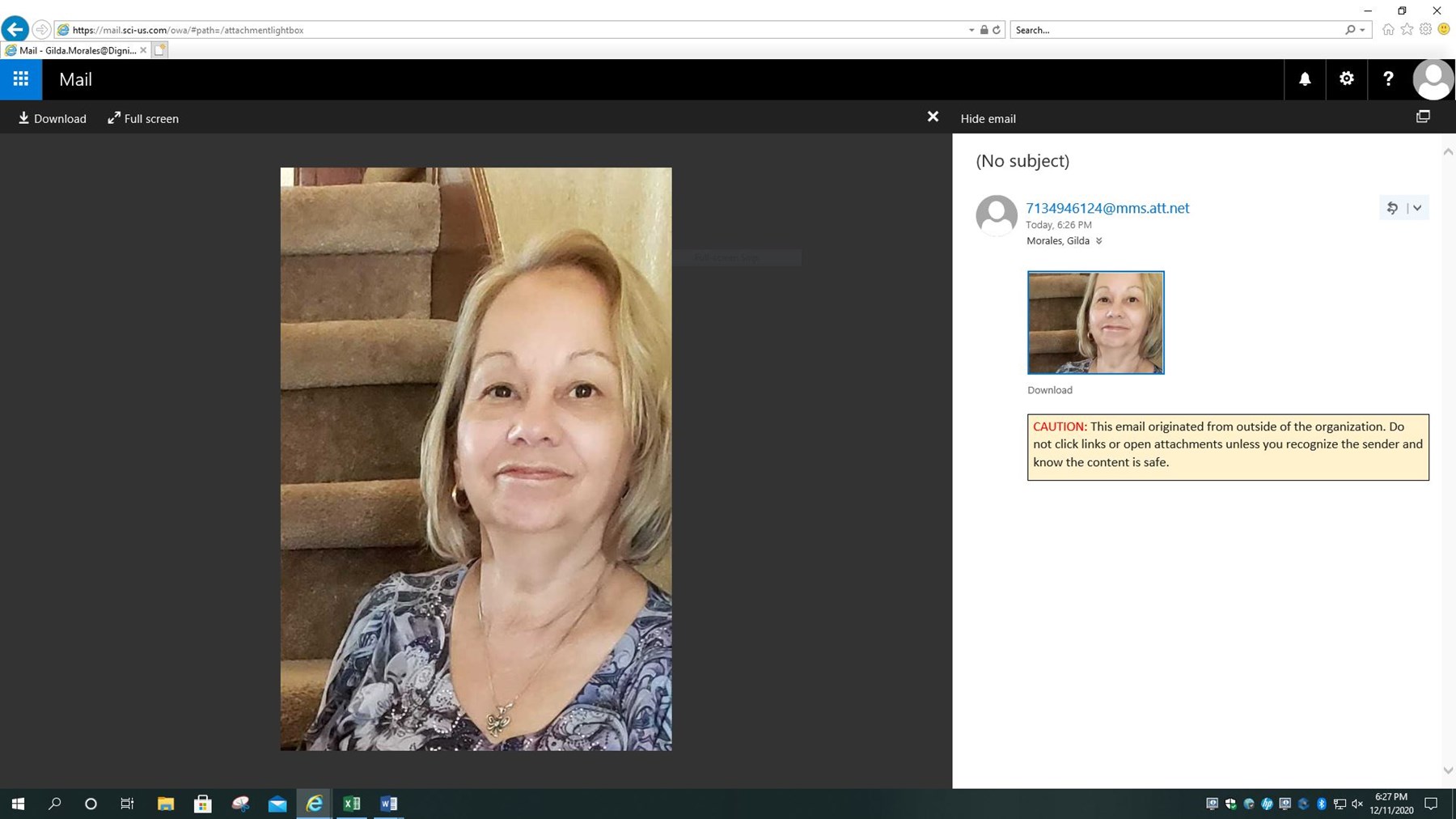Open Outlook settings gear
This screenshot has width=1456, height=819.
[1346, 79]
